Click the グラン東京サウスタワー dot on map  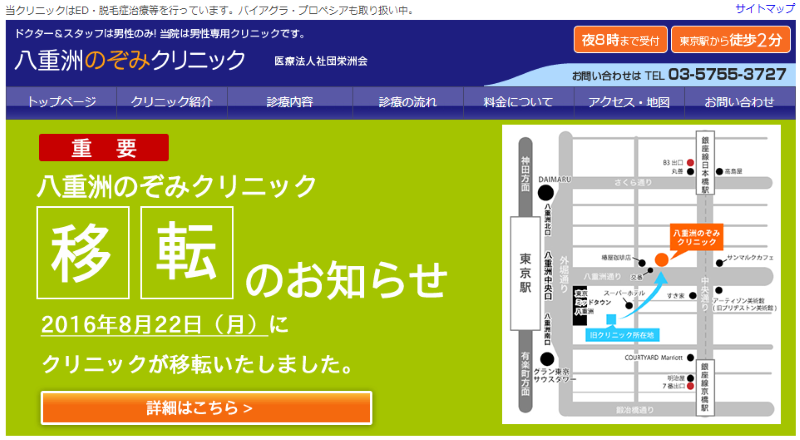coord(547,359)
